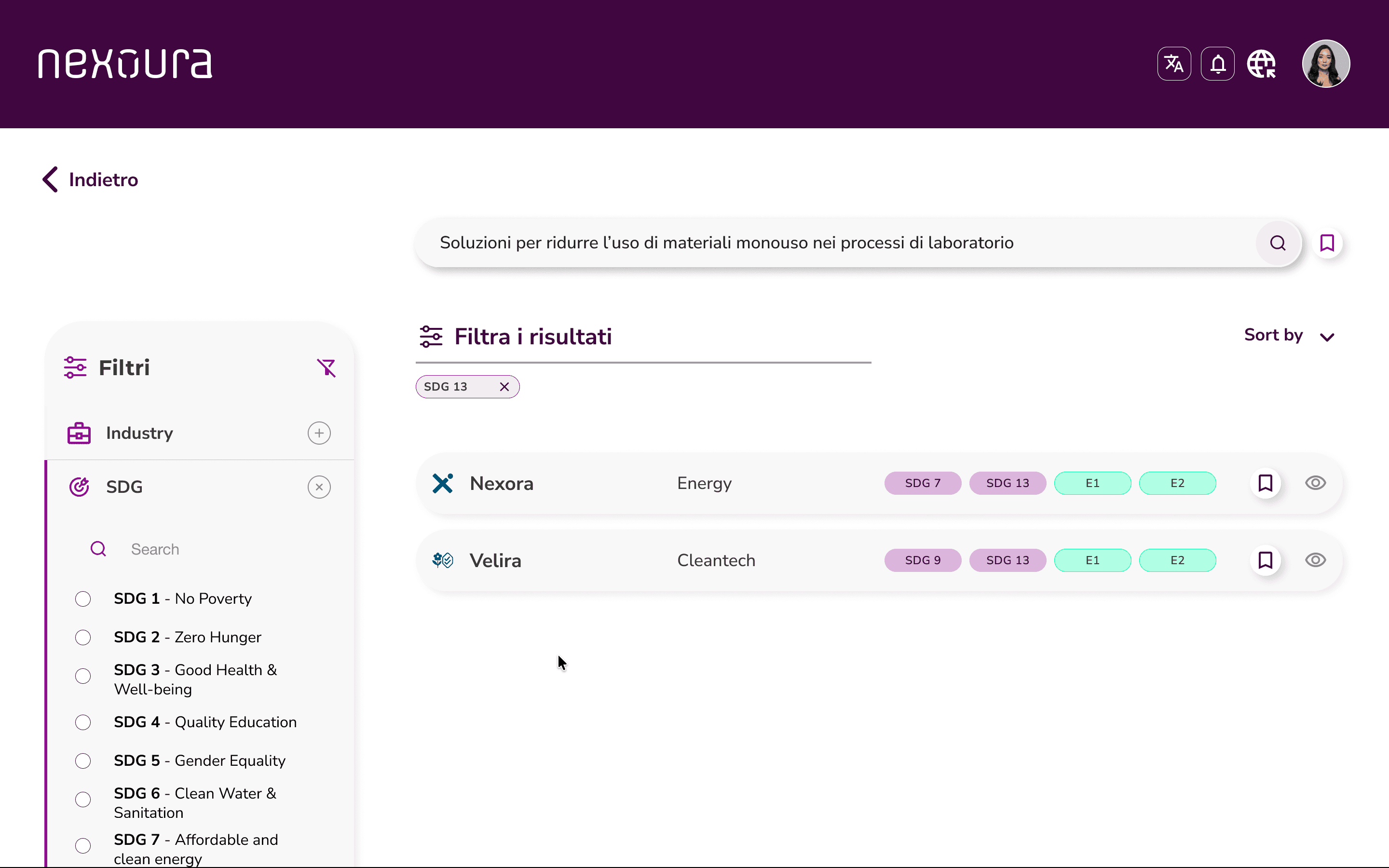Screen dimensions: 1389x868
Task: Bookmark the Nexora result
Action: pyautogui.click(x=1265, y=483)
